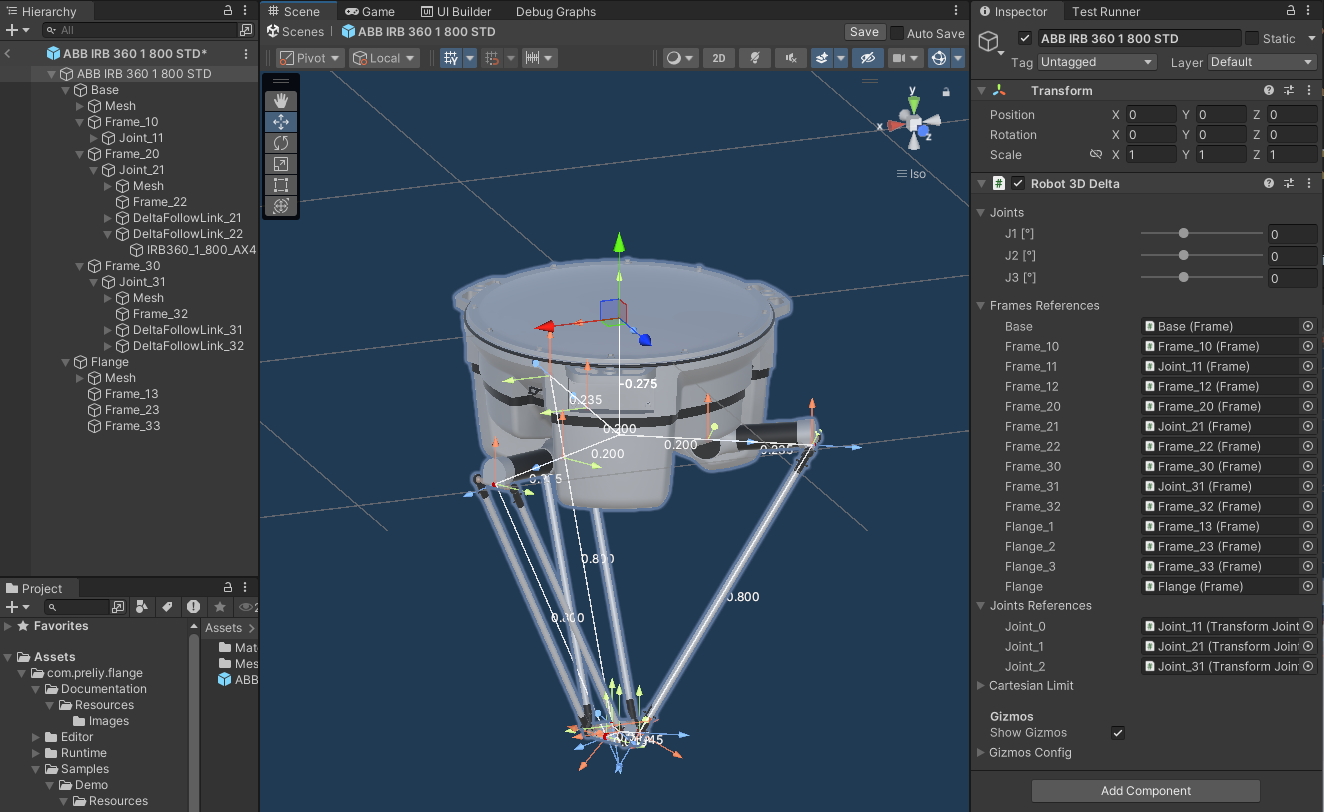Click the J3 joint slider
Screen dimensions: 1324x812
click(1202, 277)
